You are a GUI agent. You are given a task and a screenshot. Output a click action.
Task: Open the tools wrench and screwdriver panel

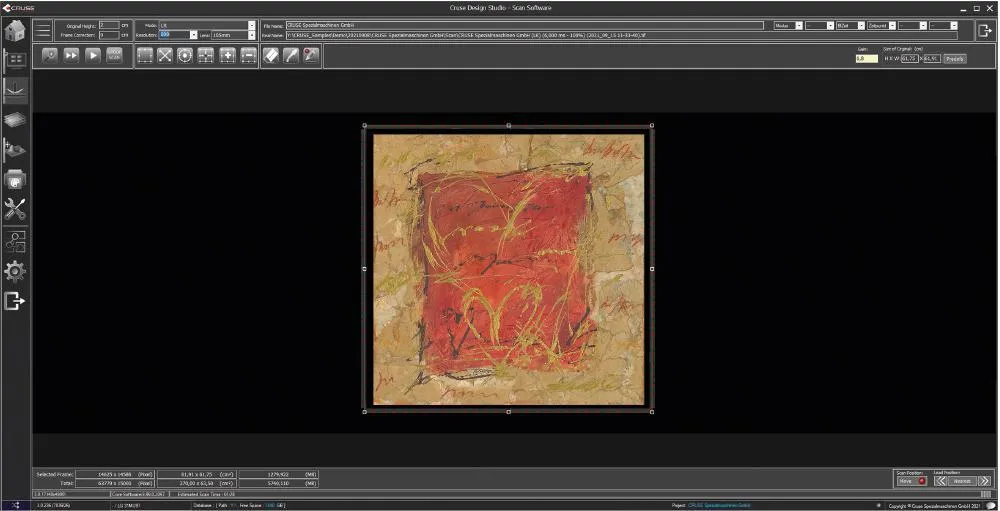point(15,210)
